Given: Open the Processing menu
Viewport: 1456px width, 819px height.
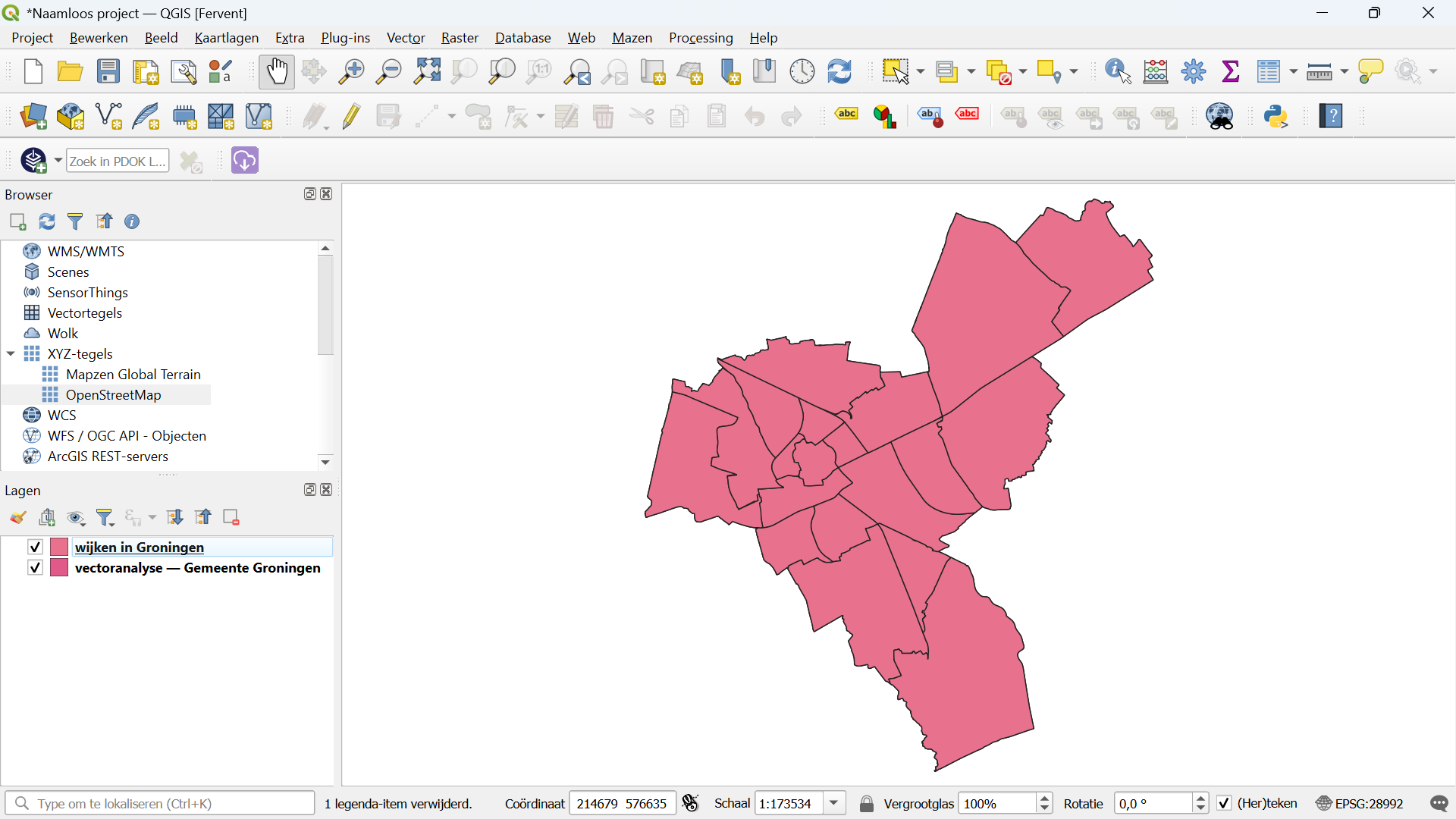Looking at the screenshot, I should [x=700, y=38].
